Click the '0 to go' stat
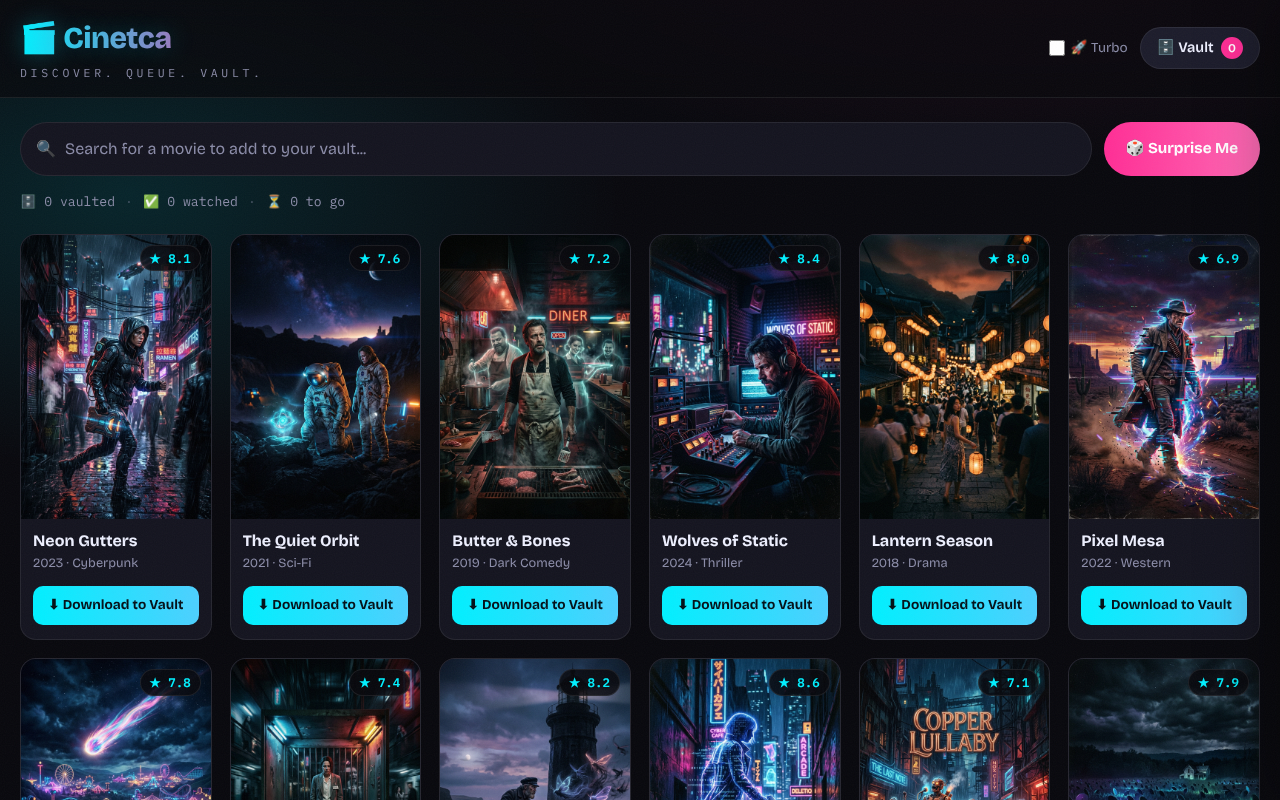1280x800 pixels. click(x=306, y=202)
